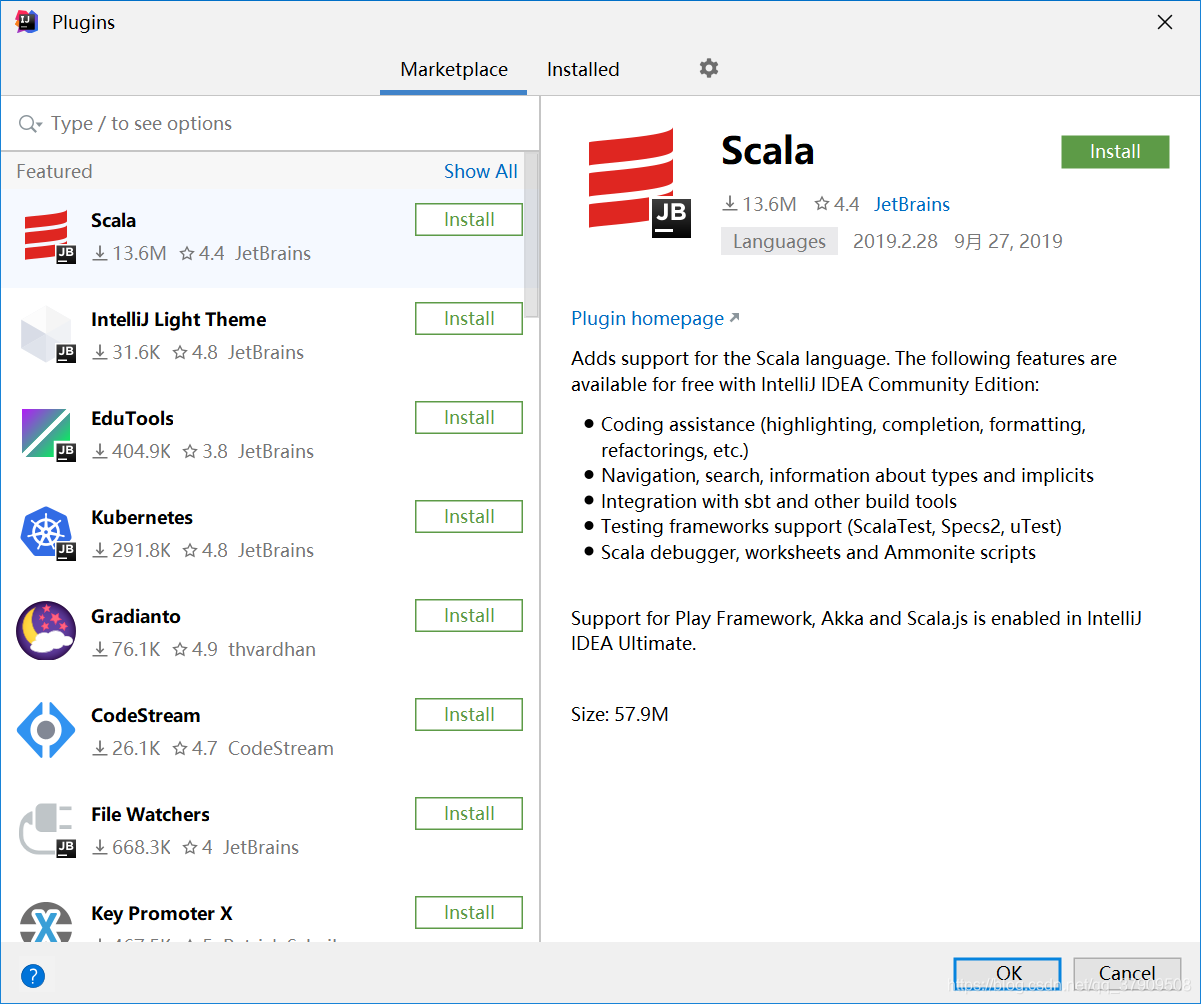Select the Gradianto plugin name

click(x=136, y=616)
